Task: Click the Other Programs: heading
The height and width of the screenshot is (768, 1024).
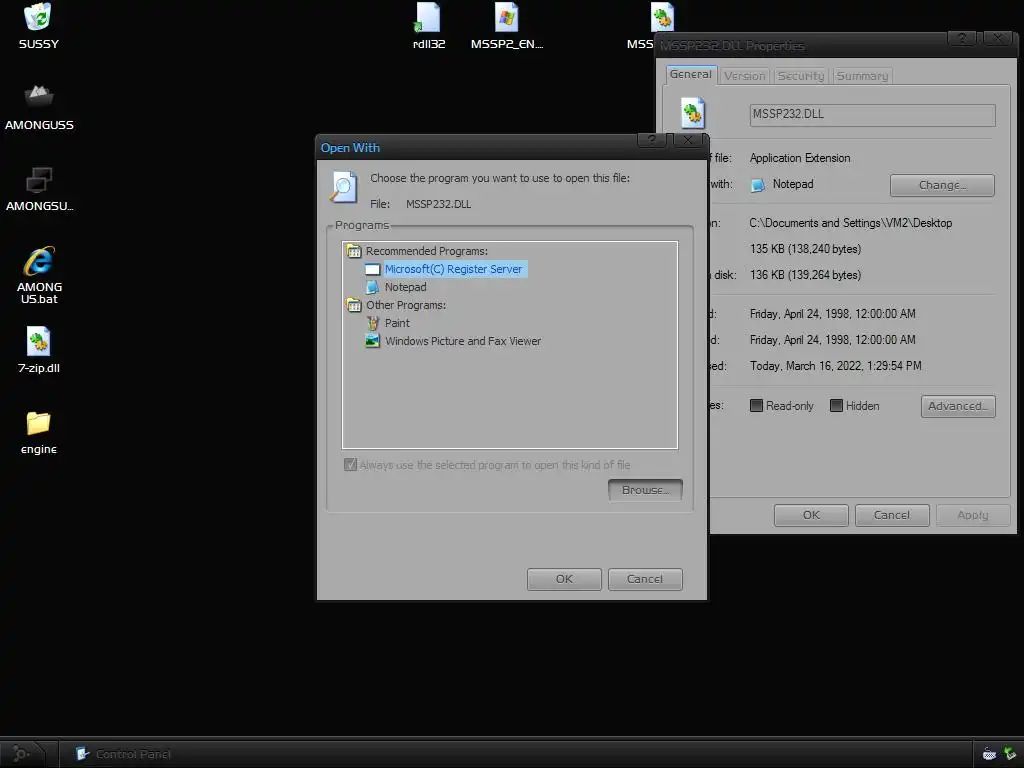Action: pos(406,305)
